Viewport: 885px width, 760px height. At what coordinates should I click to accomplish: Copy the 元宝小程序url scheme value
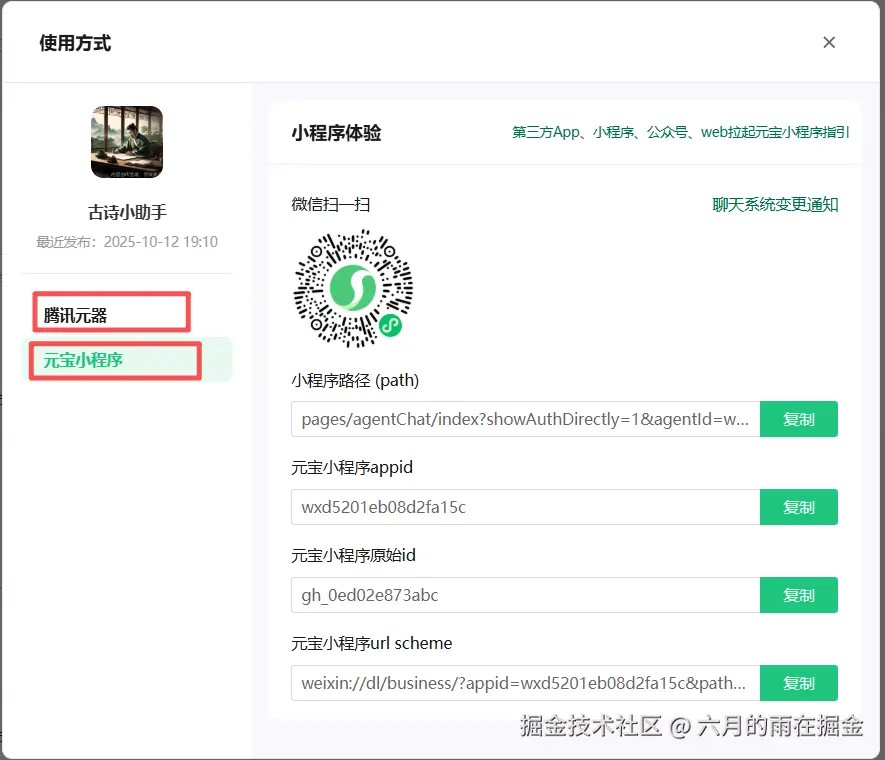coord(799,683)
